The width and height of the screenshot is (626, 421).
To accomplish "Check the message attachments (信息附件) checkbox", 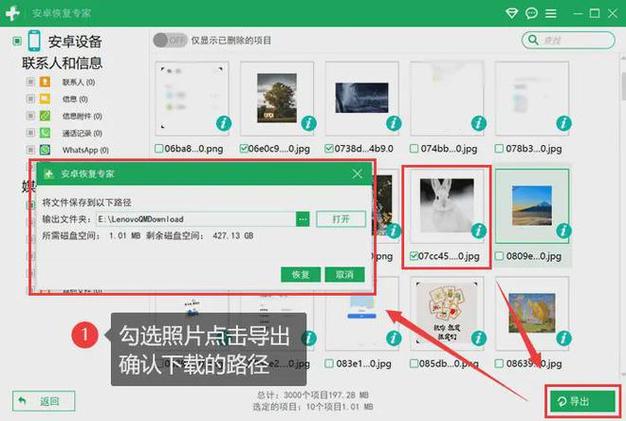I will click(x=30, y=116).
